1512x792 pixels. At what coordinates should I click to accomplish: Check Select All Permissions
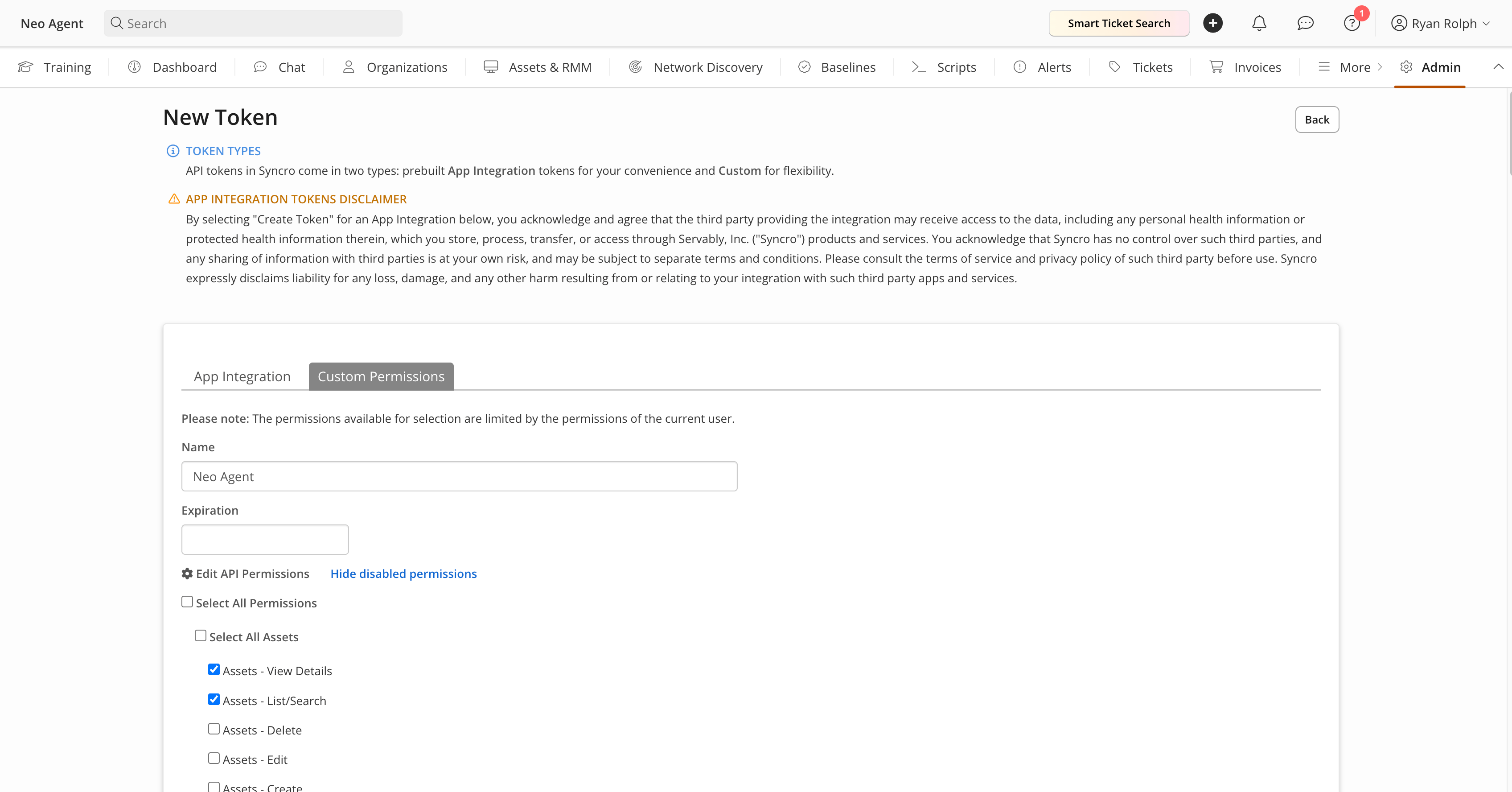click(x=187, y=602)
